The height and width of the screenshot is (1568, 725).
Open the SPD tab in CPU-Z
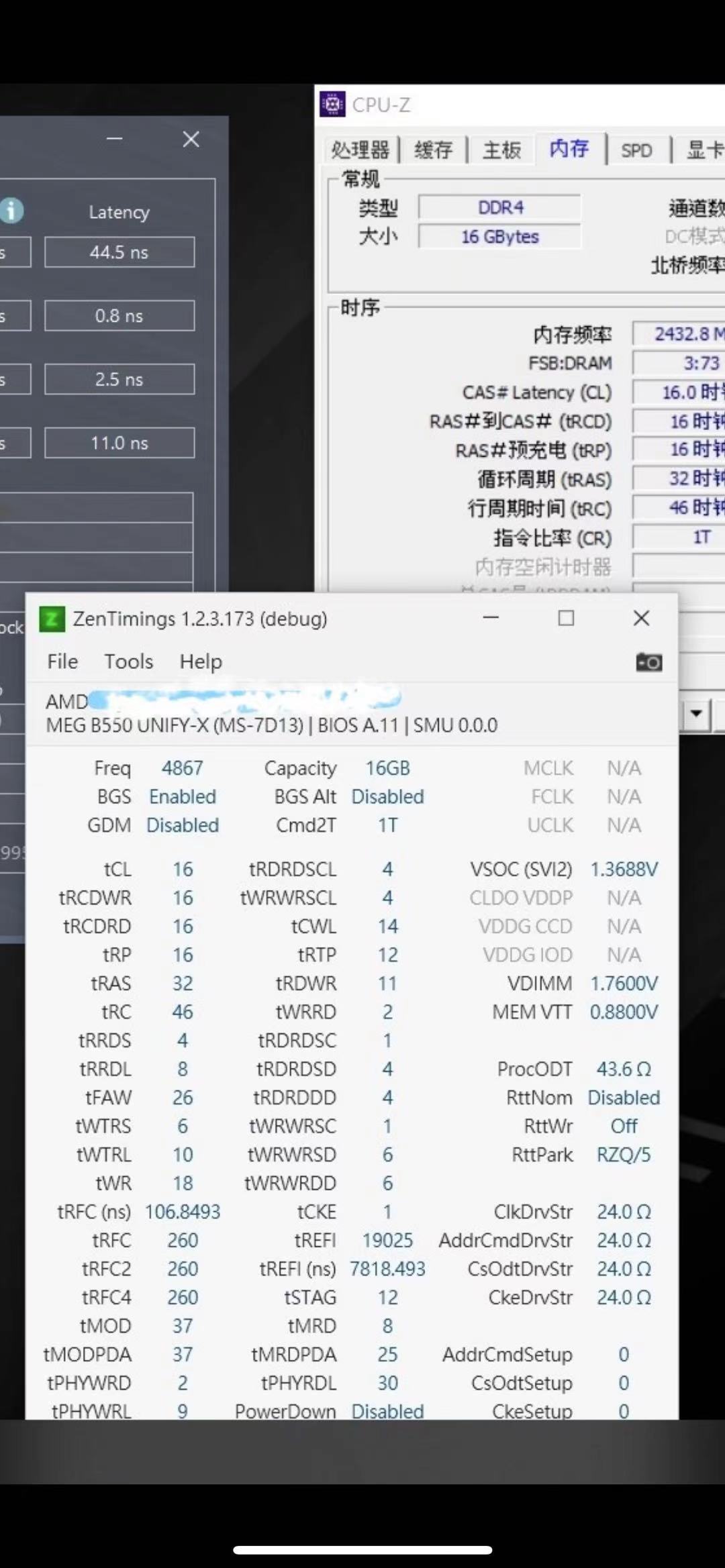click(x=636, y=150)
